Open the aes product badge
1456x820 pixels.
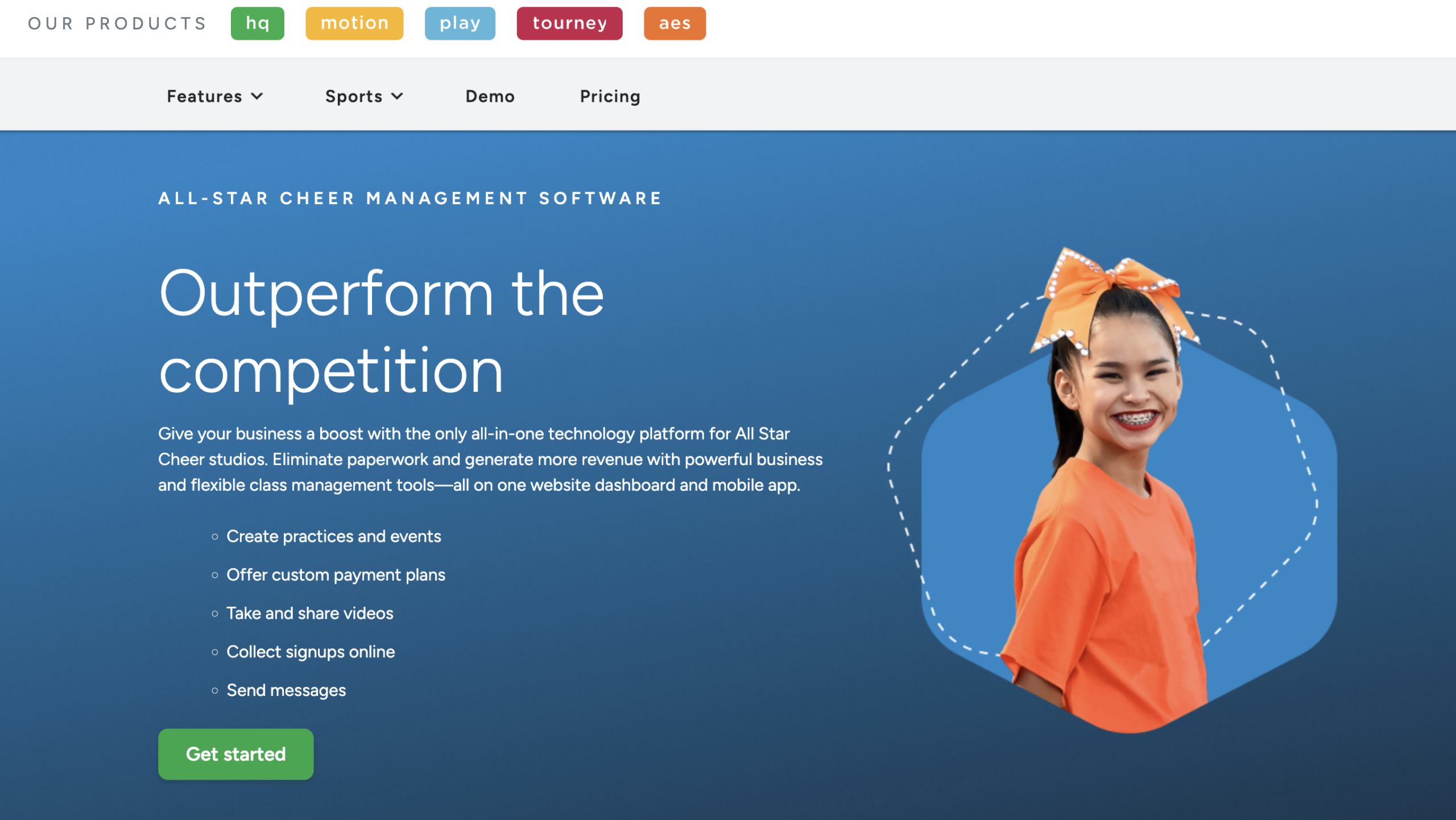coord(674,23)
